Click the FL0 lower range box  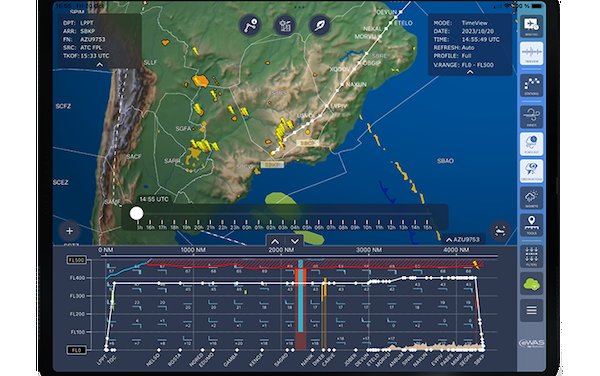pyautogui.click(x=77, y=350)
